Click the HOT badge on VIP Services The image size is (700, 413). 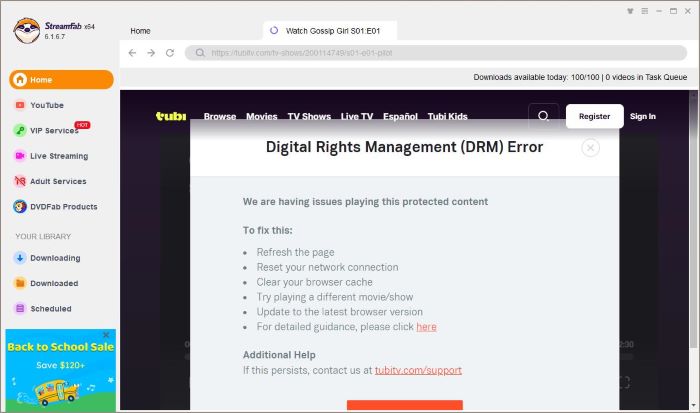click(x=82, y=125)
